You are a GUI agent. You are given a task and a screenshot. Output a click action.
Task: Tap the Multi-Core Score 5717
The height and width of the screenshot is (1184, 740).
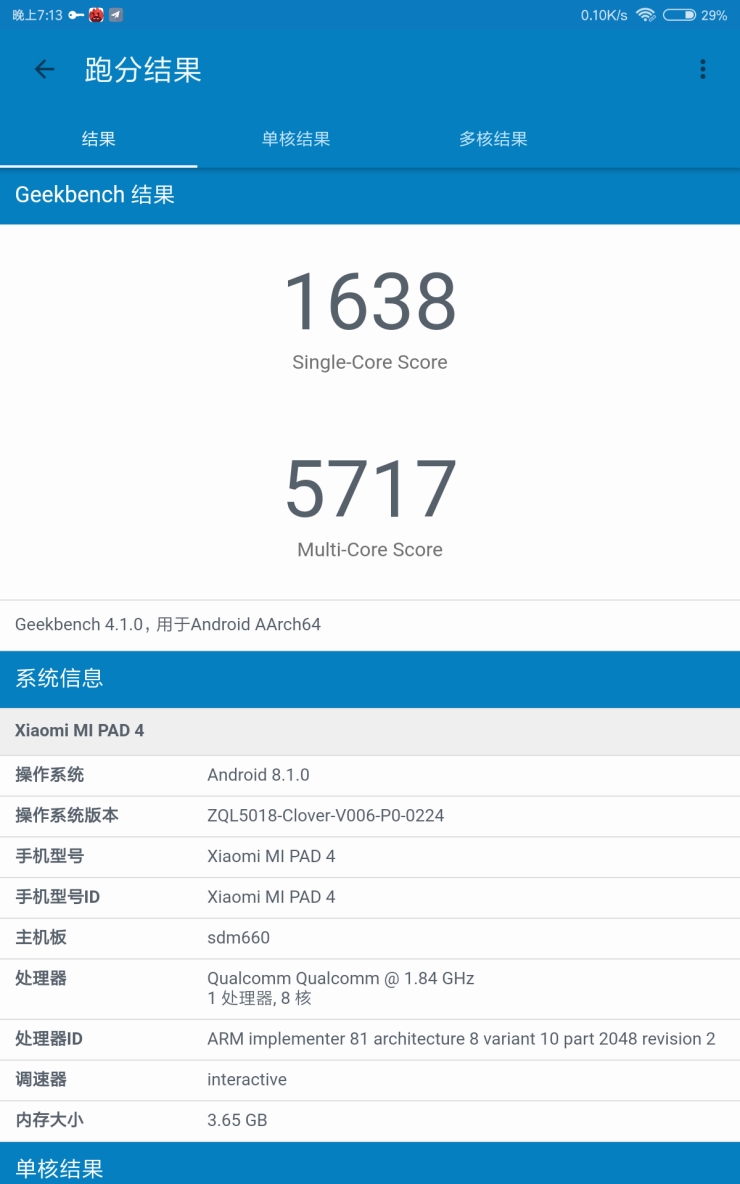(x=370, y=489)
